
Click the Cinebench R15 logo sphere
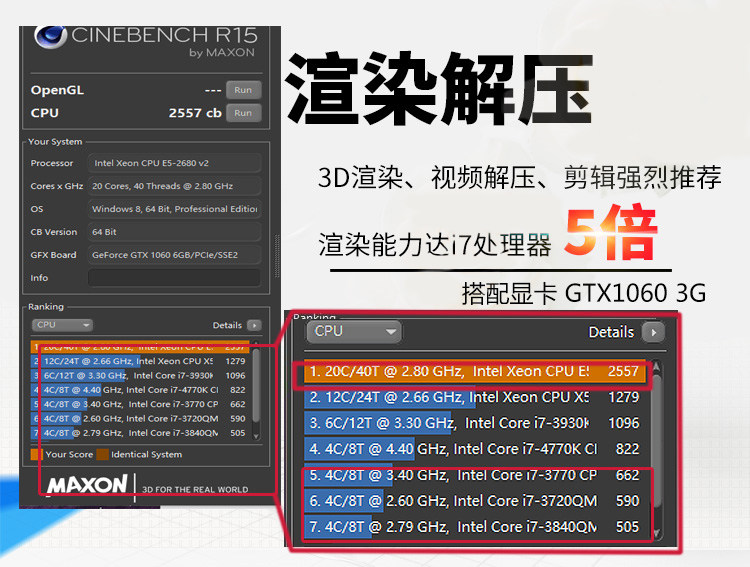(x=51, y=36)
